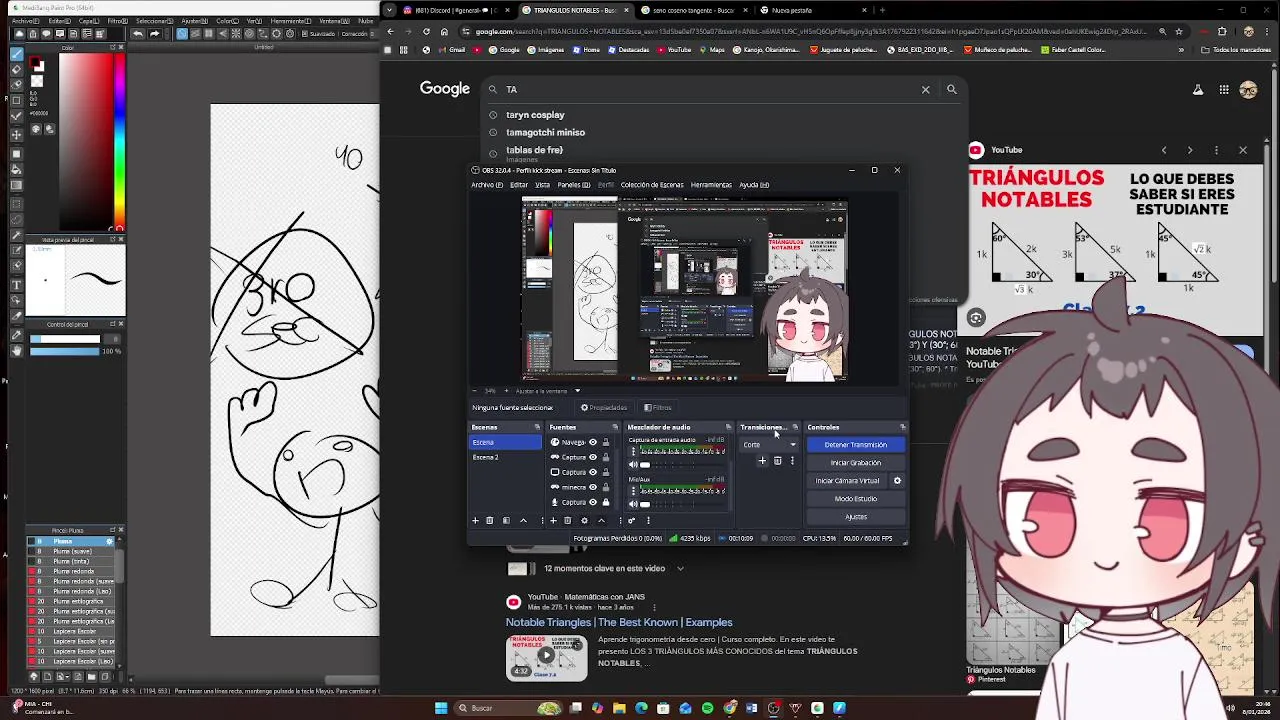Viewport: 1280px width, 720px height.
Task: Hide the microphone Captura source in OBS
Action: click(593, 502)
